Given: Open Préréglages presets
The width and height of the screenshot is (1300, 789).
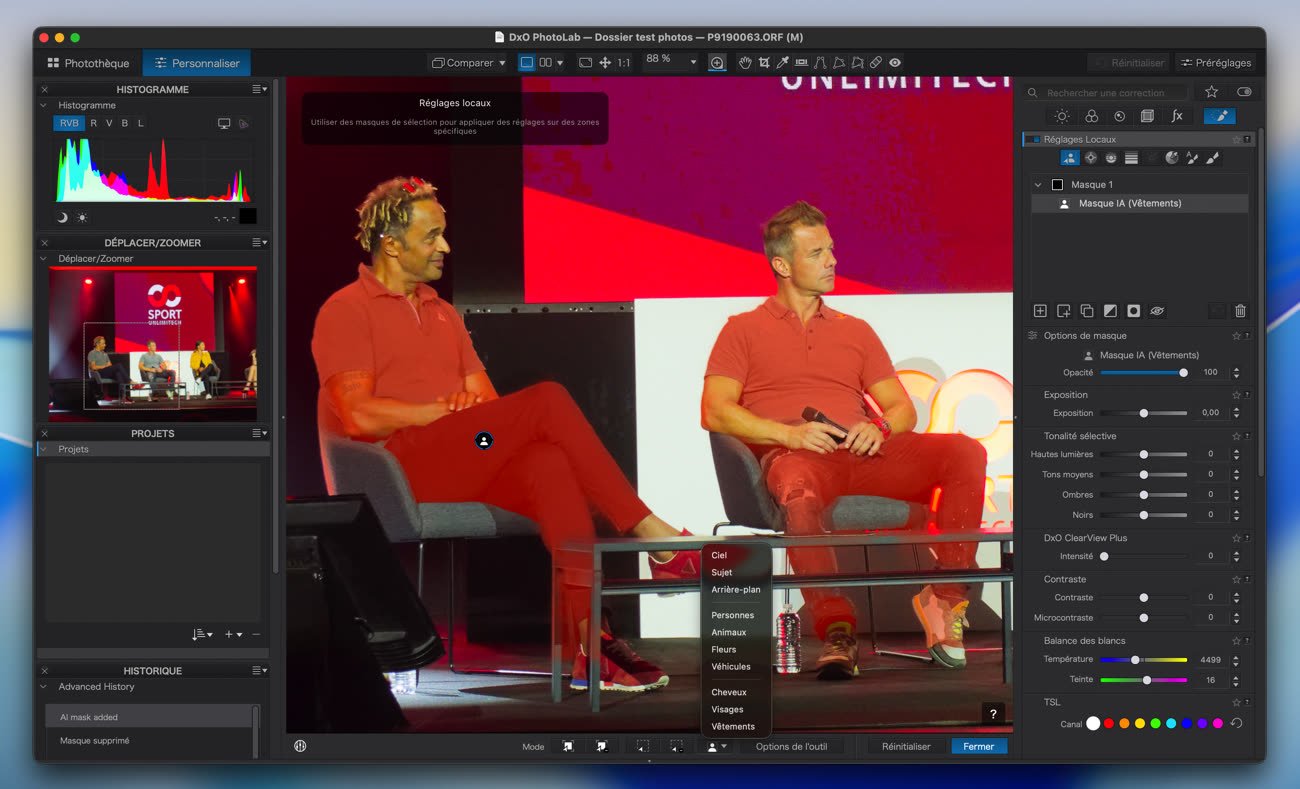Looking at the screenshot, I should (x=1216, y=62).
